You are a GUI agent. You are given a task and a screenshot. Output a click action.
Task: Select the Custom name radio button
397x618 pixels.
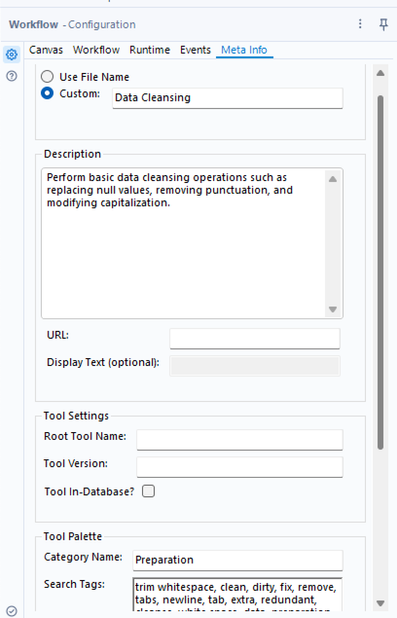coord(47,93)
